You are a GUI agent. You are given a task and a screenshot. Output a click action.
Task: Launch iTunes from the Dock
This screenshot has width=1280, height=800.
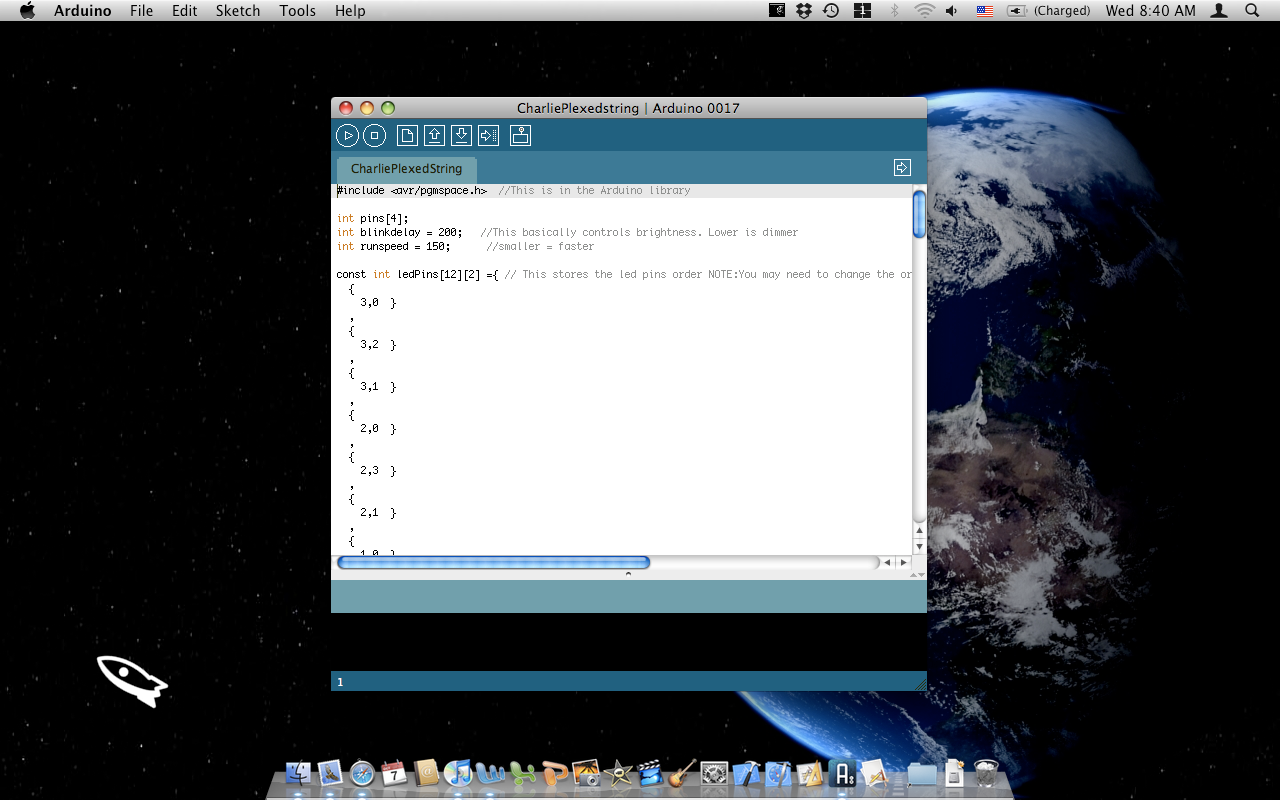[x=459, y=773]
